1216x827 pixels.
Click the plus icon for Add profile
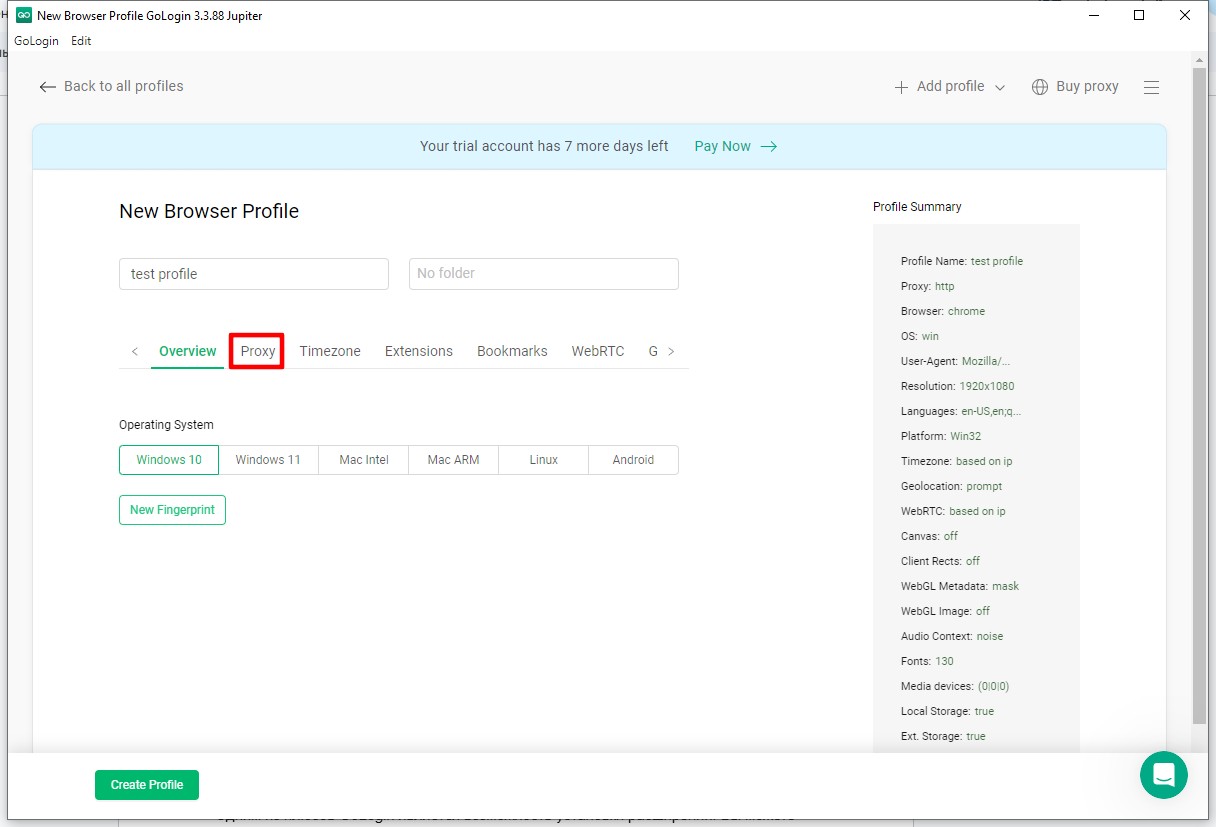click(x=901, y=87)
